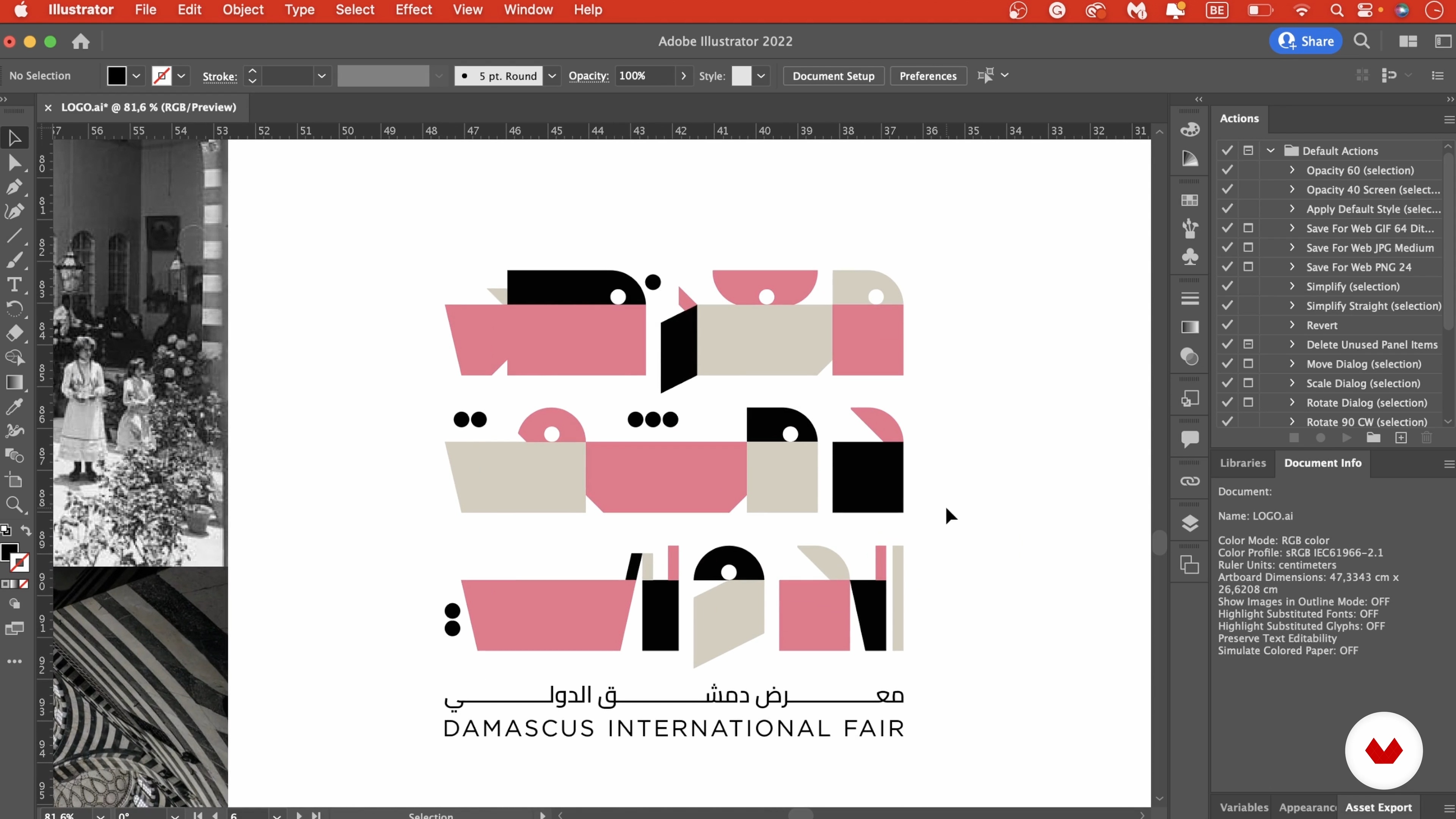Switch to the Libraries tab

1243,463
